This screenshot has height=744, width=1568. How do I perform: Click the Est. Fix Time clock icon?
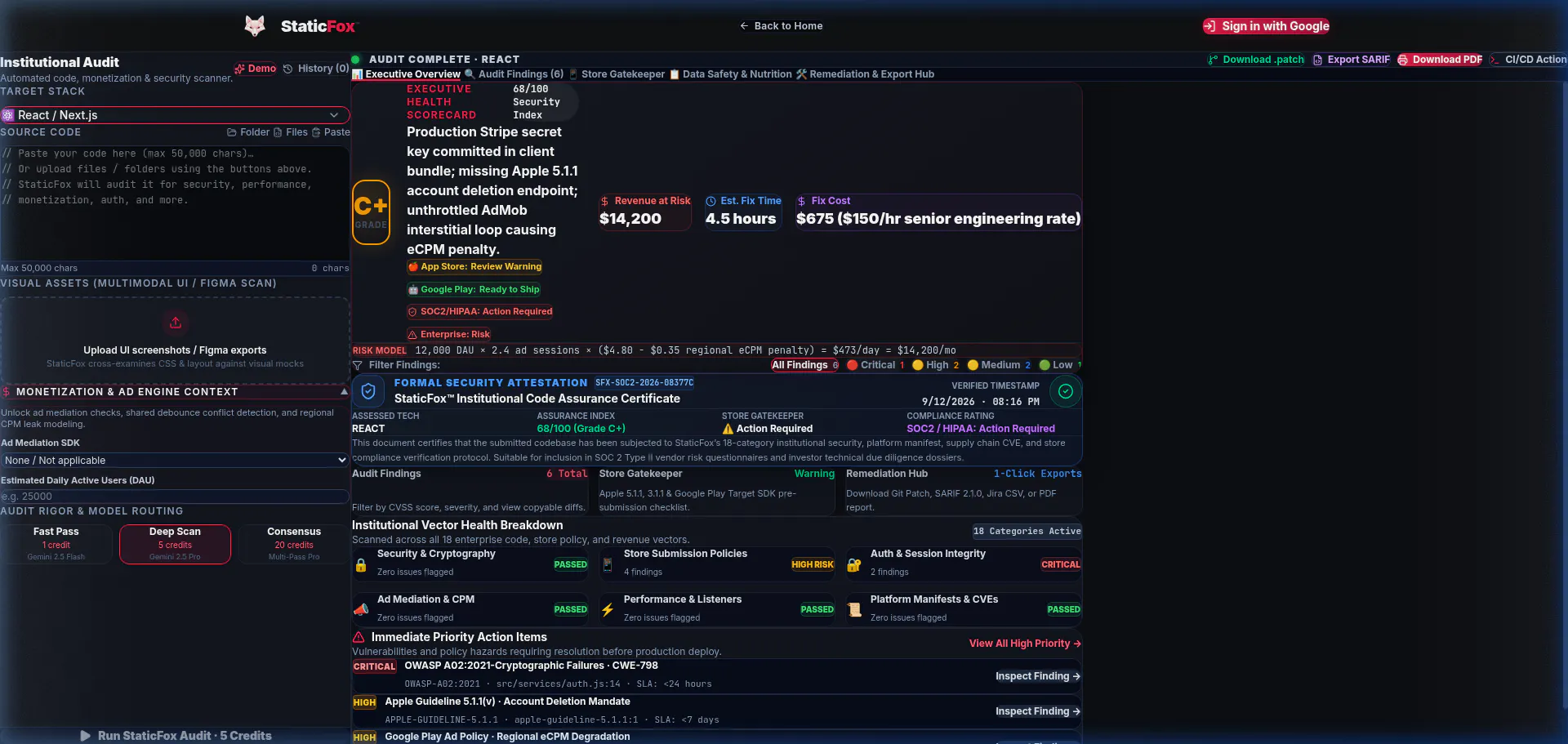click(710, 201)
